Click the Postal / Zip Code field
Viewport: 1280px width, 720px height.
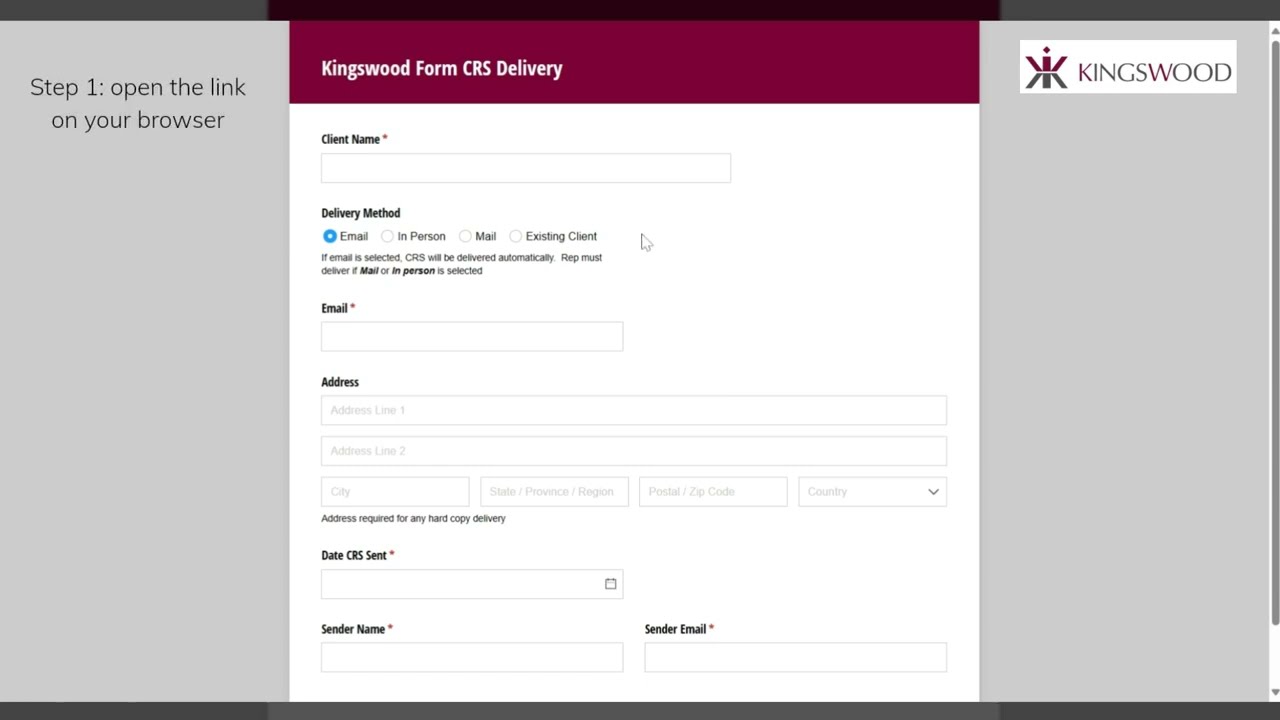713,491
